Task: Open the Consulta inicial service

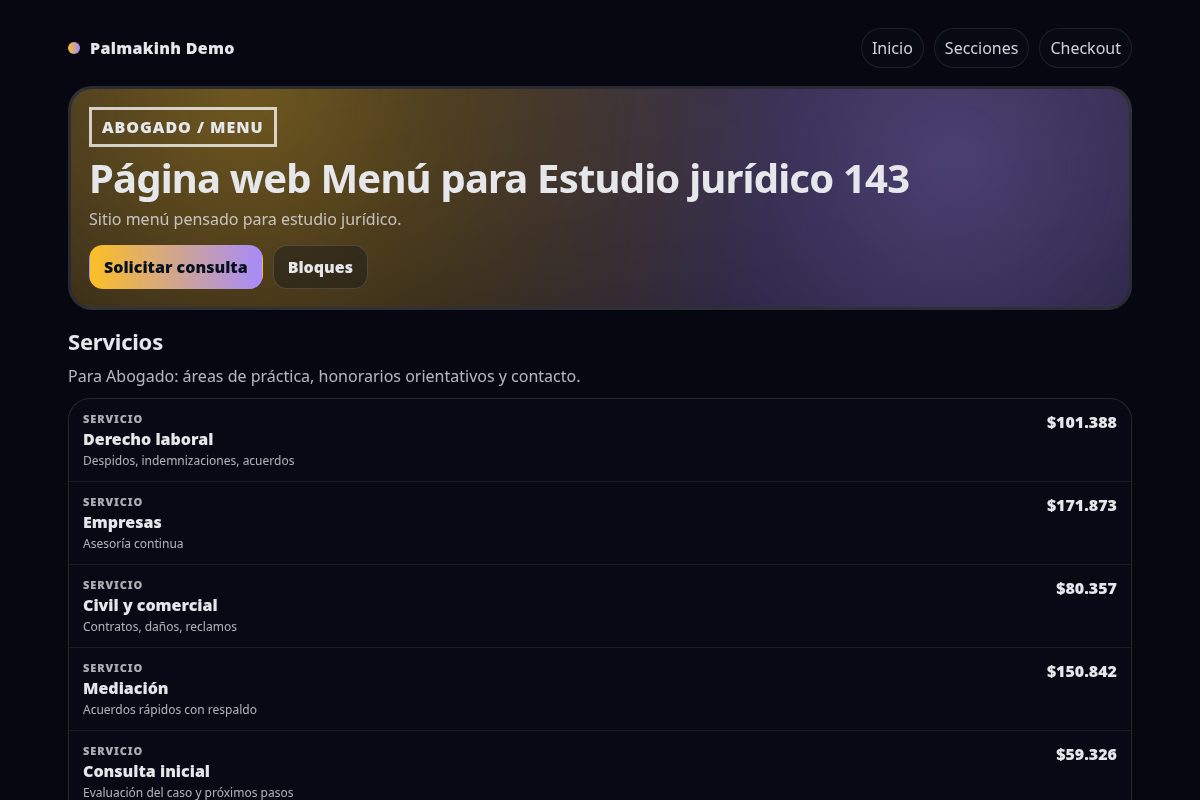Action: pos(146,771)
